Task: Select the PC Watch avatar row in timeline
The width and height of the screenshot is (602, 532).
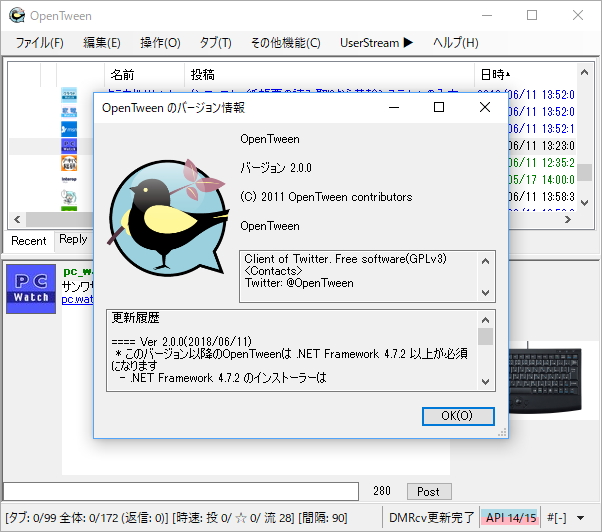Action: click(x=69, y=146)
